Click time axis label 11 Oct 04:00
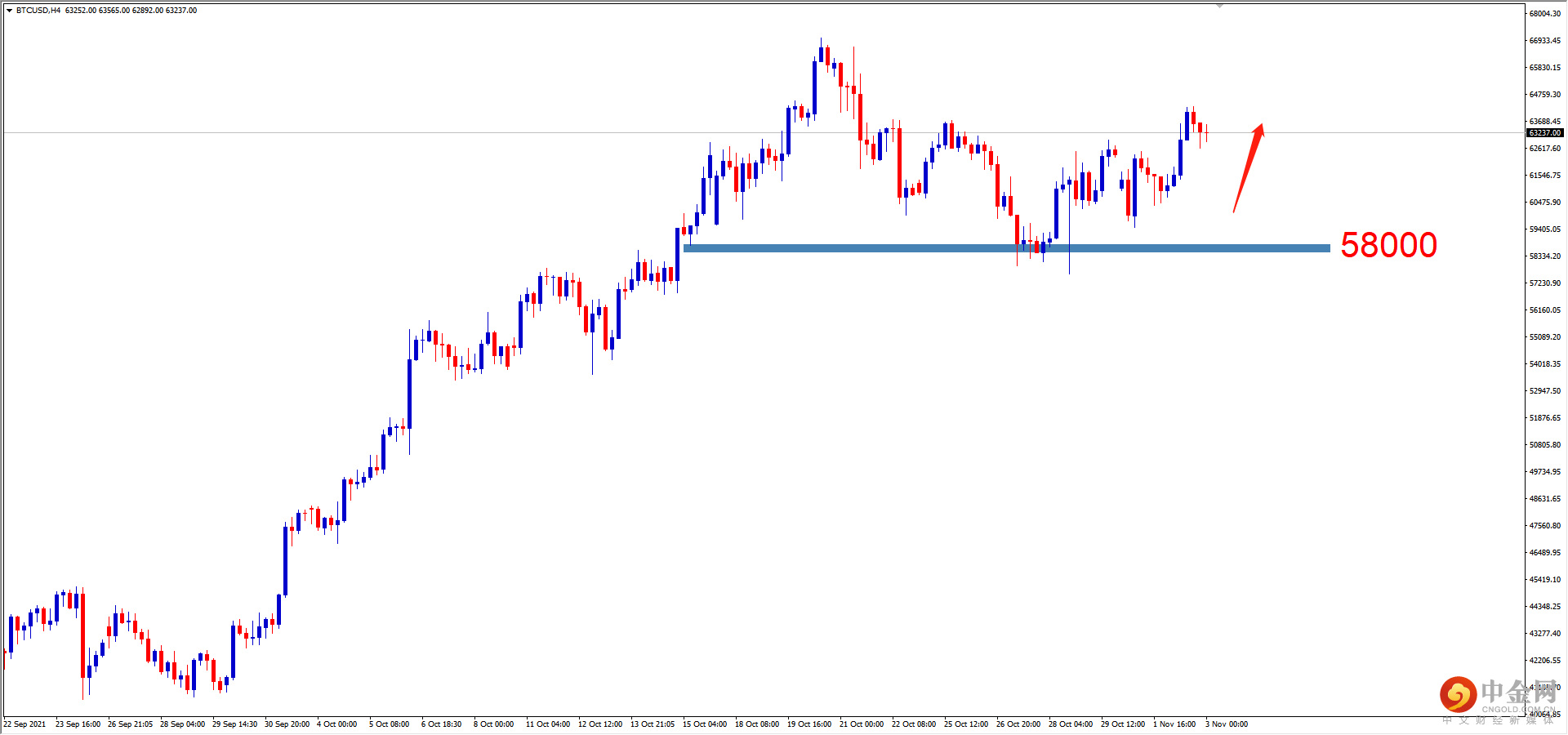The width and height of the screenshot is (1568, 735). 548,724
